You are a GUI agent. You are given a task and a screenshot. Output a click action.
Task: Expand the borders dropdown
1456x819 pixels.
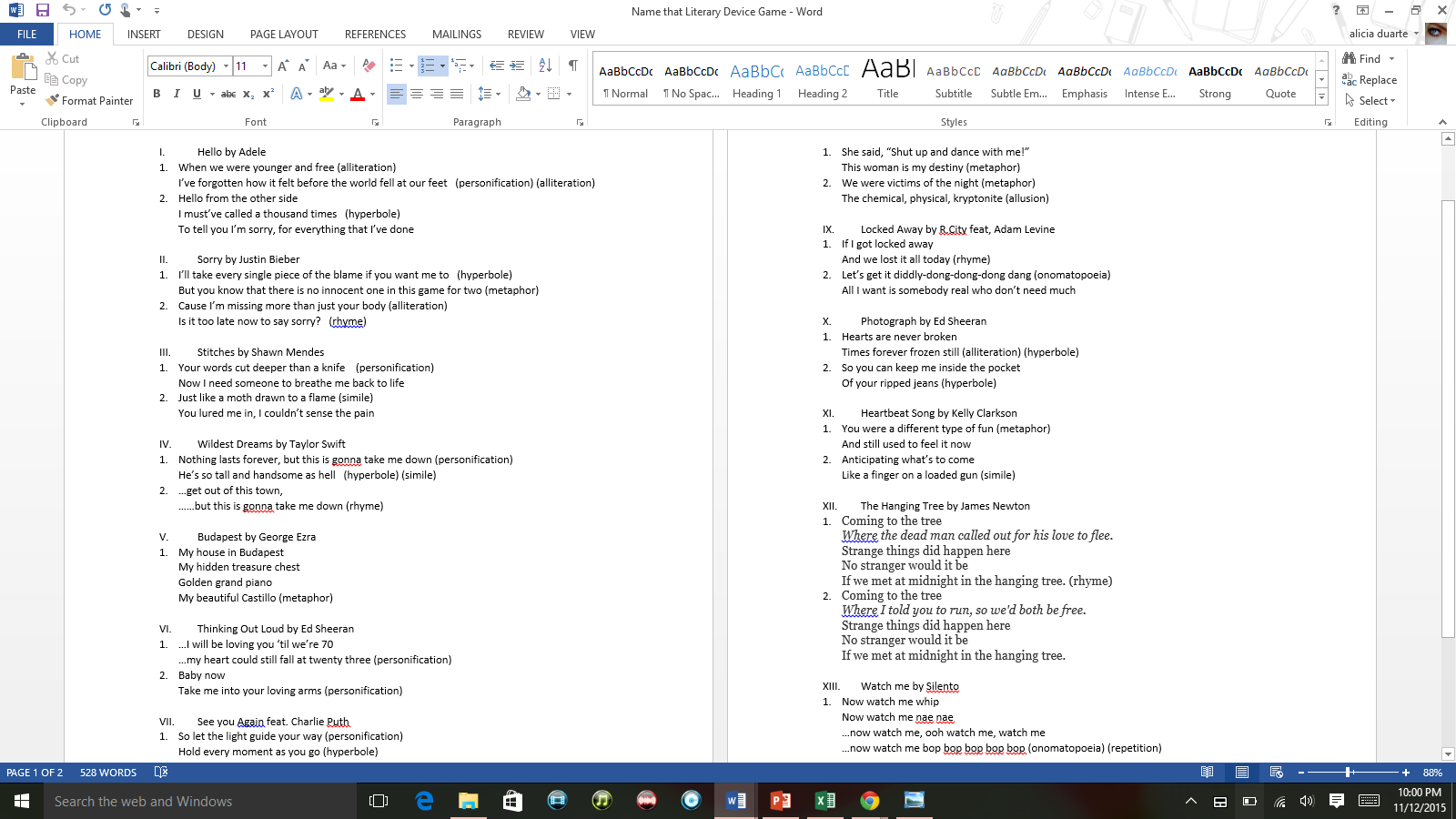click(x=569, y=94)
